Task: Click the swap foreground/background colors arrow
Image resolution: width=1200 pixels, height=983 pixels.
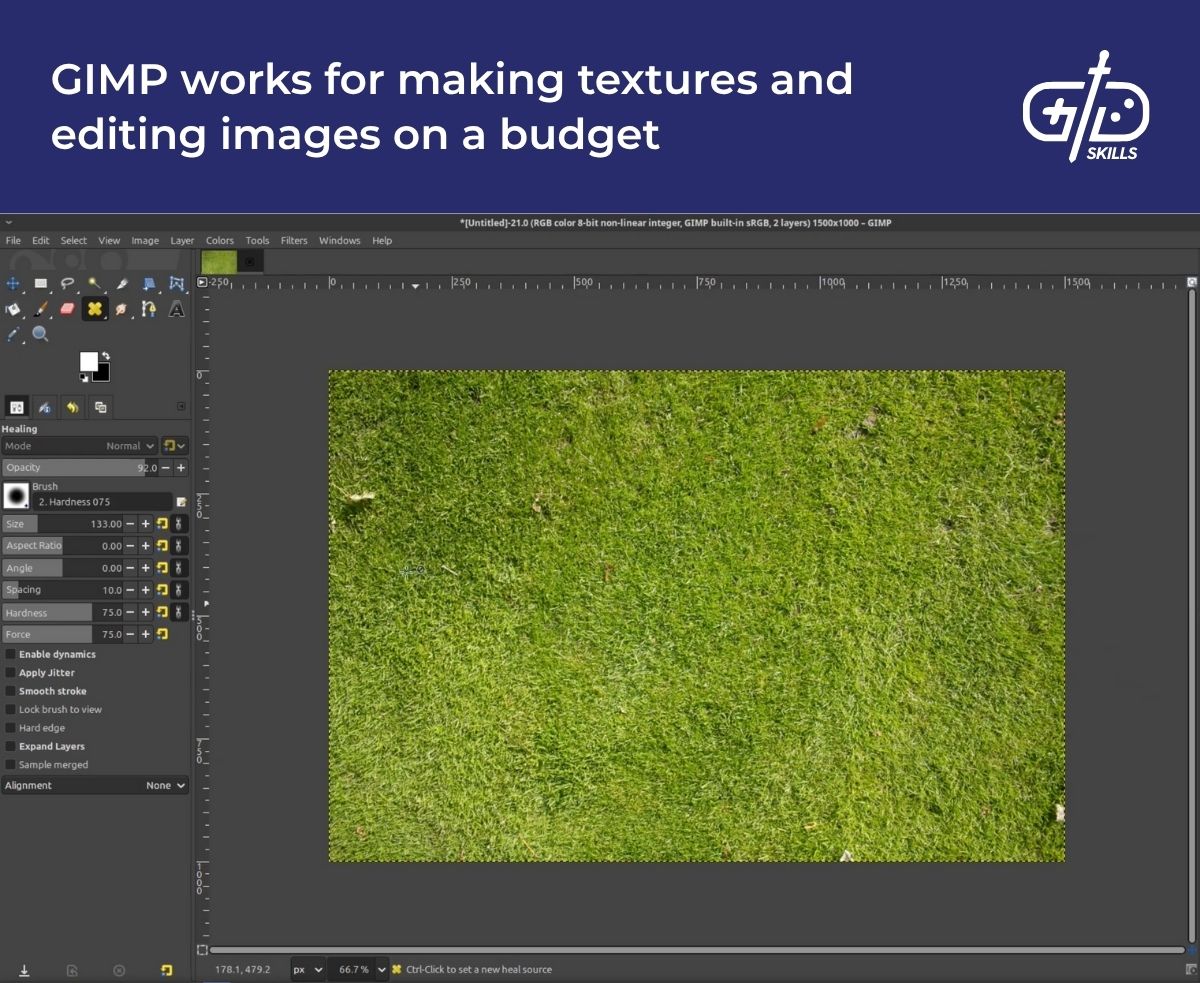Action: click(x=107, y=356)
